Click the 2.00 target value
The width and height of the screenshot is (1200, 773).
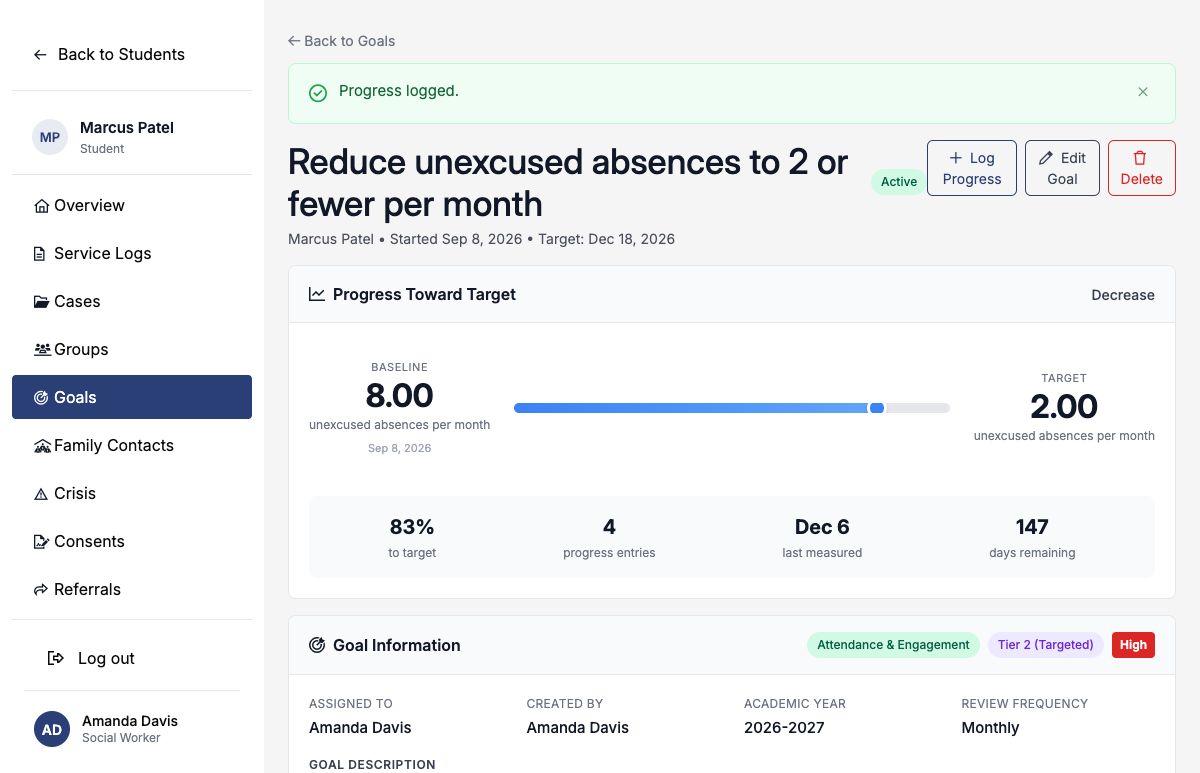pos(1064,407)
